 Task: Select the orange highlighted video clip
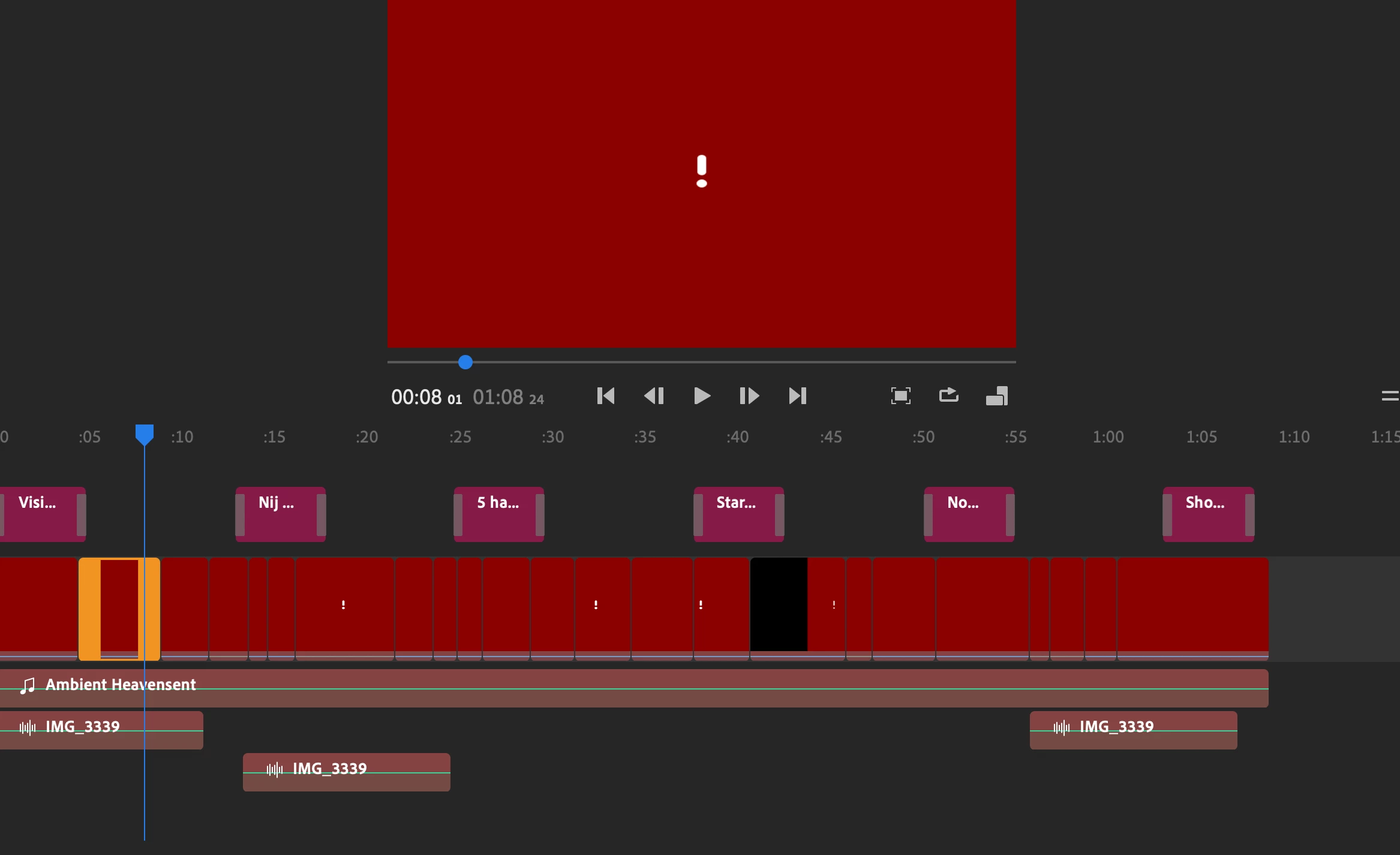tap(119, 609)
